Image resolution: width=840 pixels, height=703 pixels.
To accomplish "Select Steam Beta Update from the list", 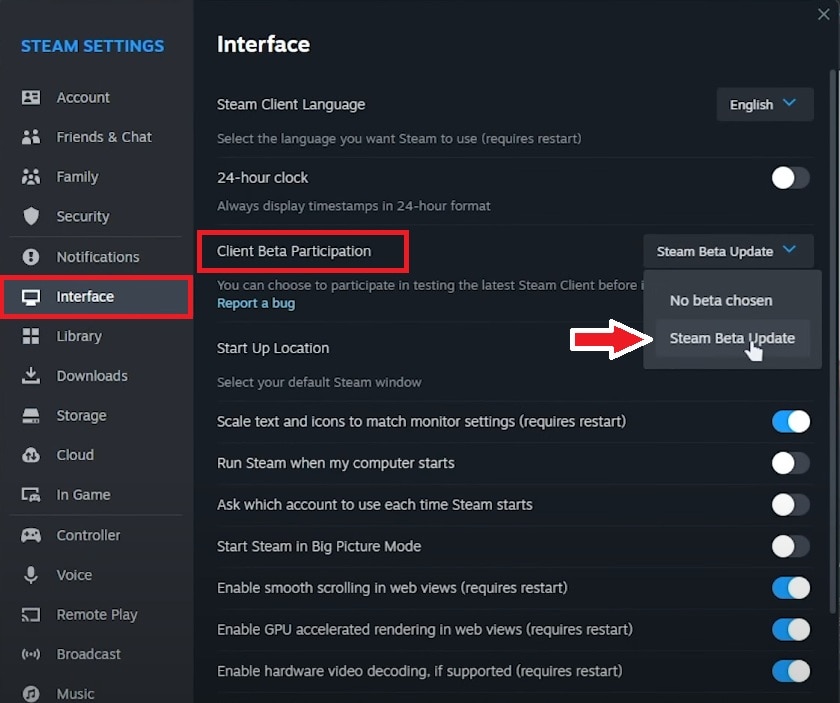I will [731, 338].
